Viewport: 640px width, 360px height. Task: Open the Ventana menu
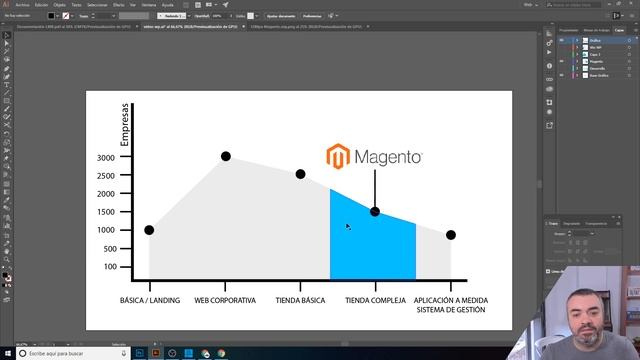tap(149, 5)
